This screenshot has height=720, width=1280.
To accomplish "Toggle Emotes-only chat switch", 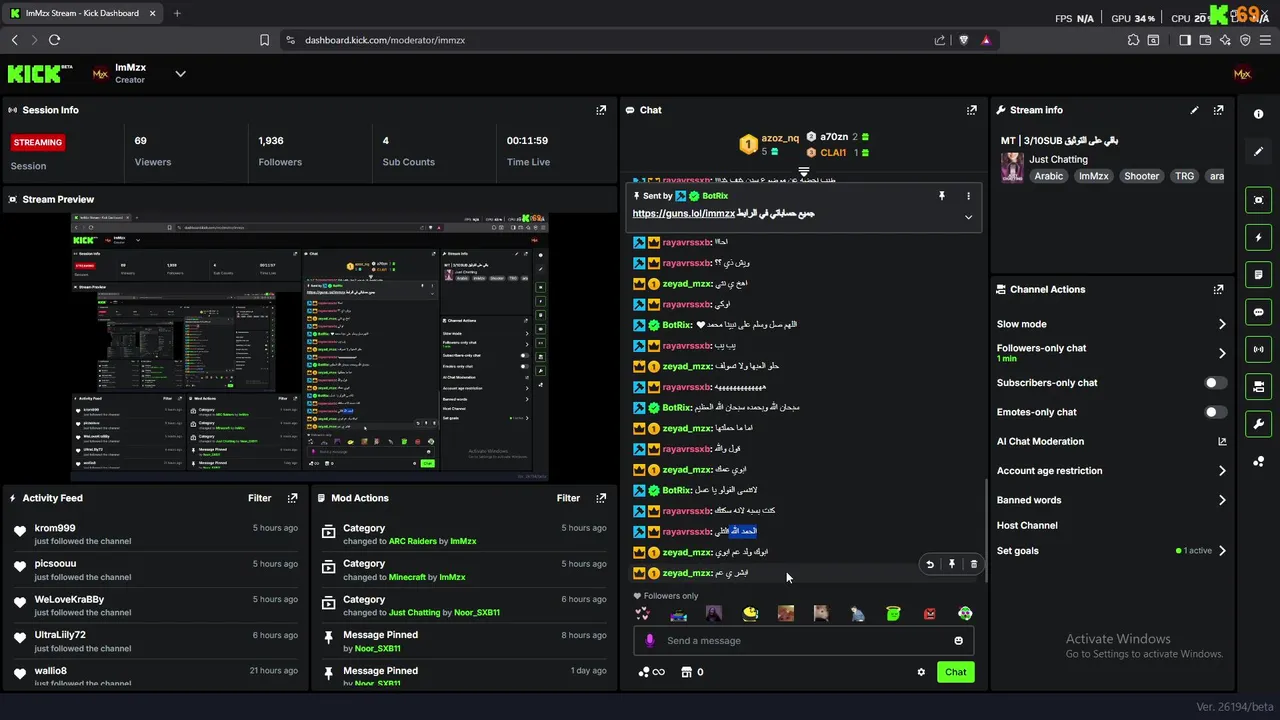I will (1215, 412).
